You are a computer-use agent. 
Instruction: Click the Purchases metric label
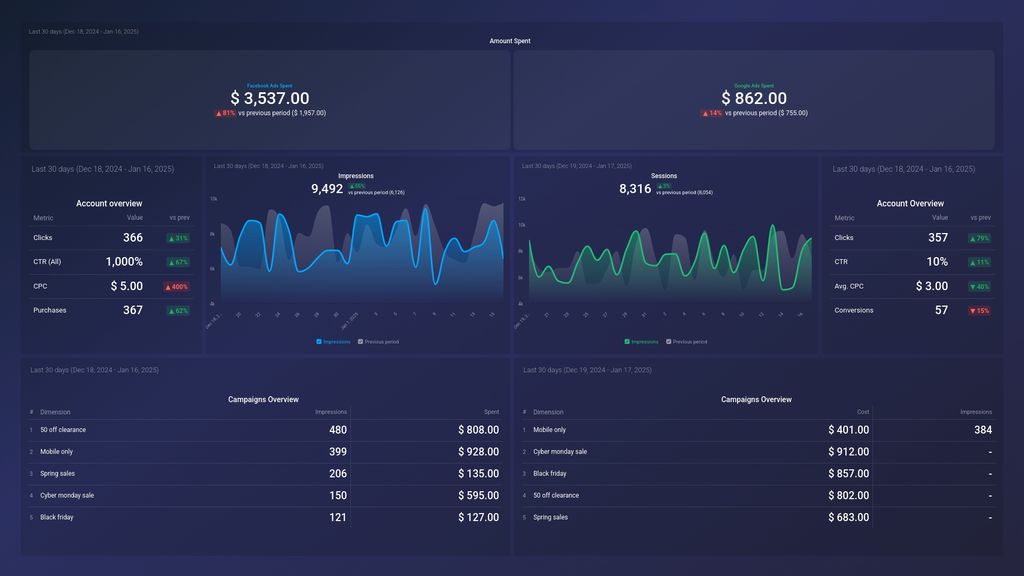(50, 310)
